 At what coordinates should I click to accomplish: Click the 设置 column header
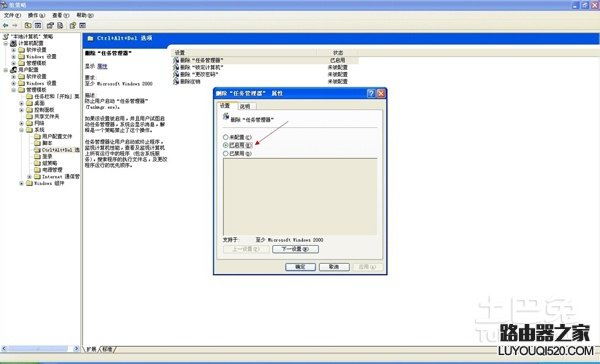[244, 52]
